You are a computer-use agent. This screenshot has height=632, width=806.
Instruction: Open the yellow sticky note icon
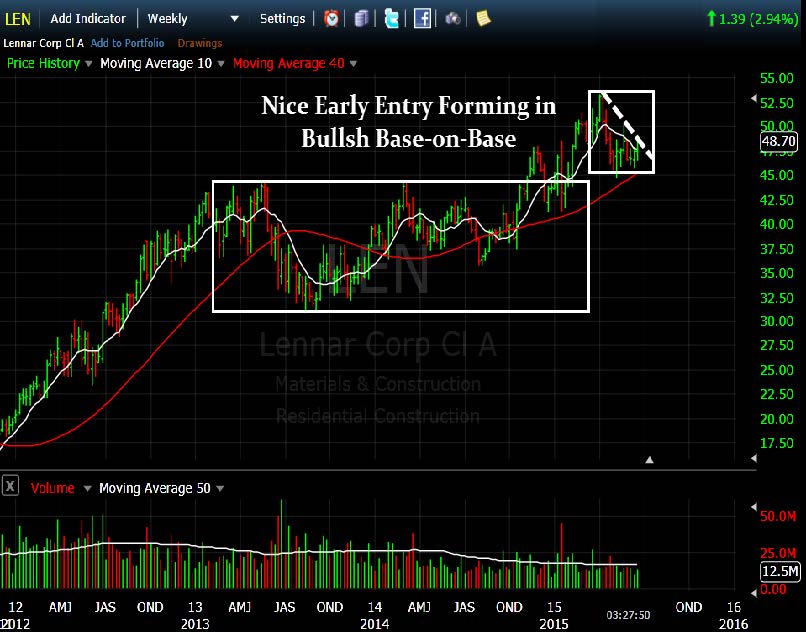coord(483,19)
